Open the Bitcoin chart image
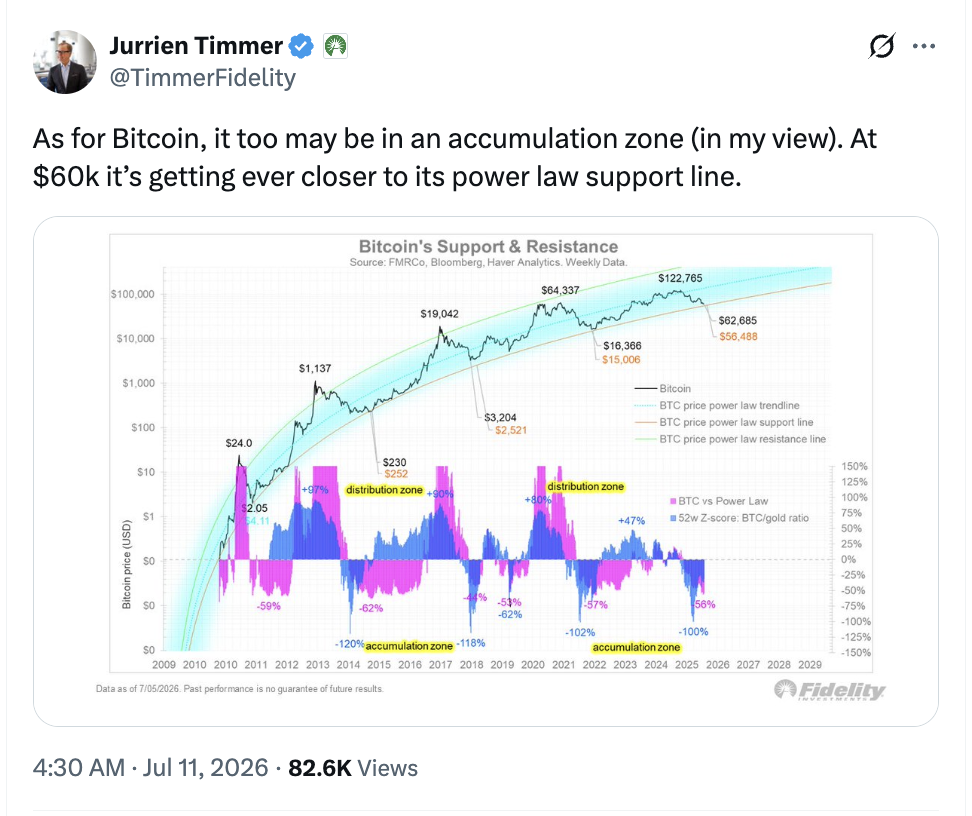The height and width of the screenshot is (816, 972). click(485, 471)
